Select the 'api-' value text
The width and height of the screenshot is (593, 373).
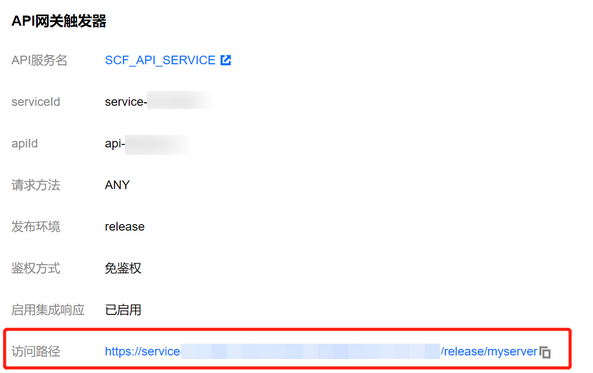(x=115, y=144)
